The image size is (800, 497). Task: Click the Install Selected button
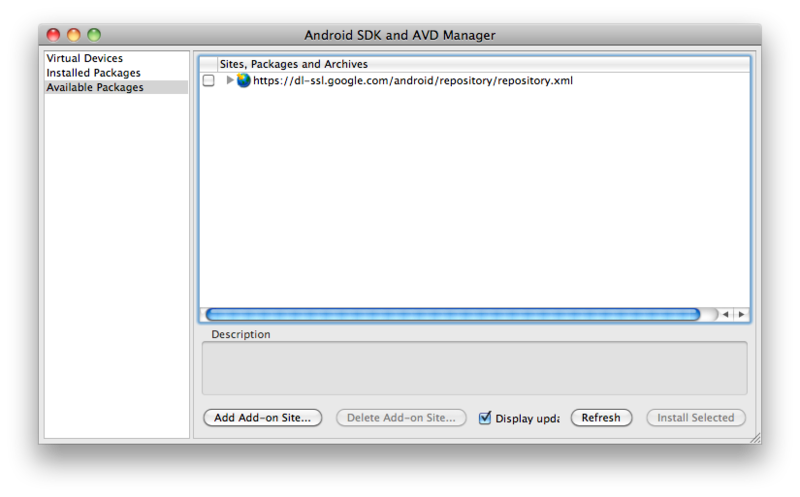pos(695,417)
